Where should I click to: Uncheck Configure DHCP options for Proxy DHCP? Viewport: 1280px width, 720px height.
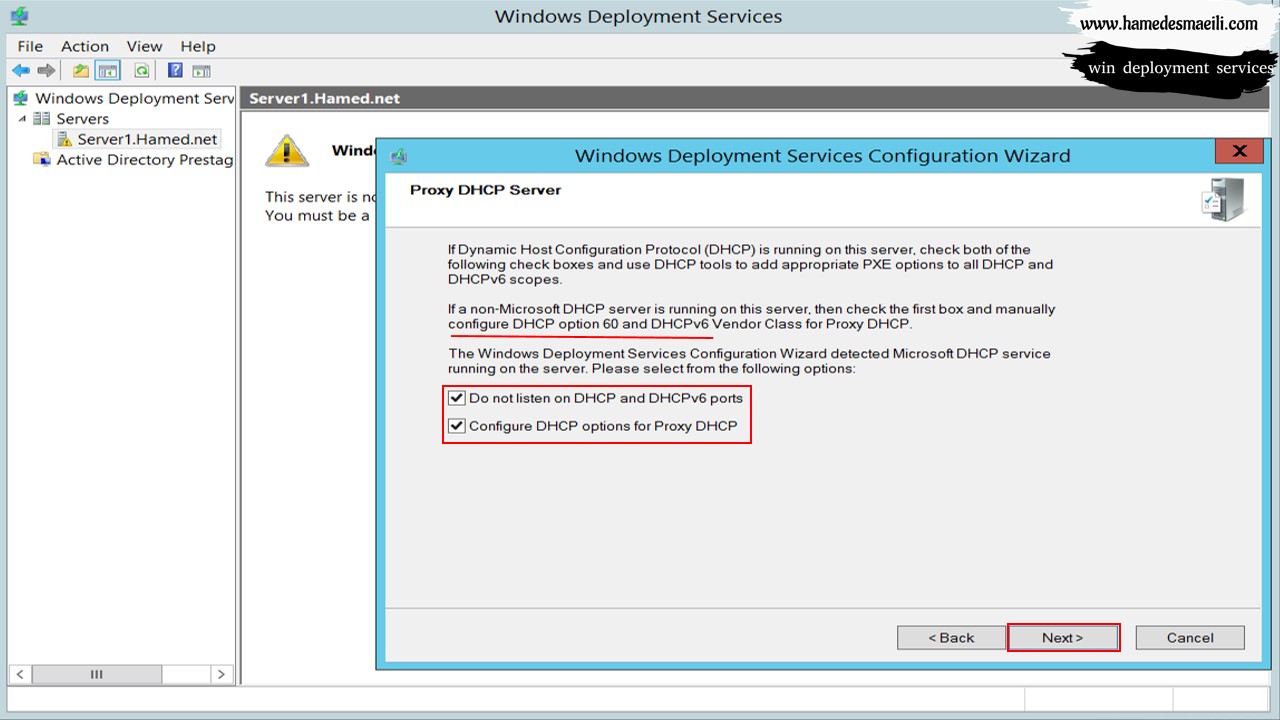click(x=457, y=426)
